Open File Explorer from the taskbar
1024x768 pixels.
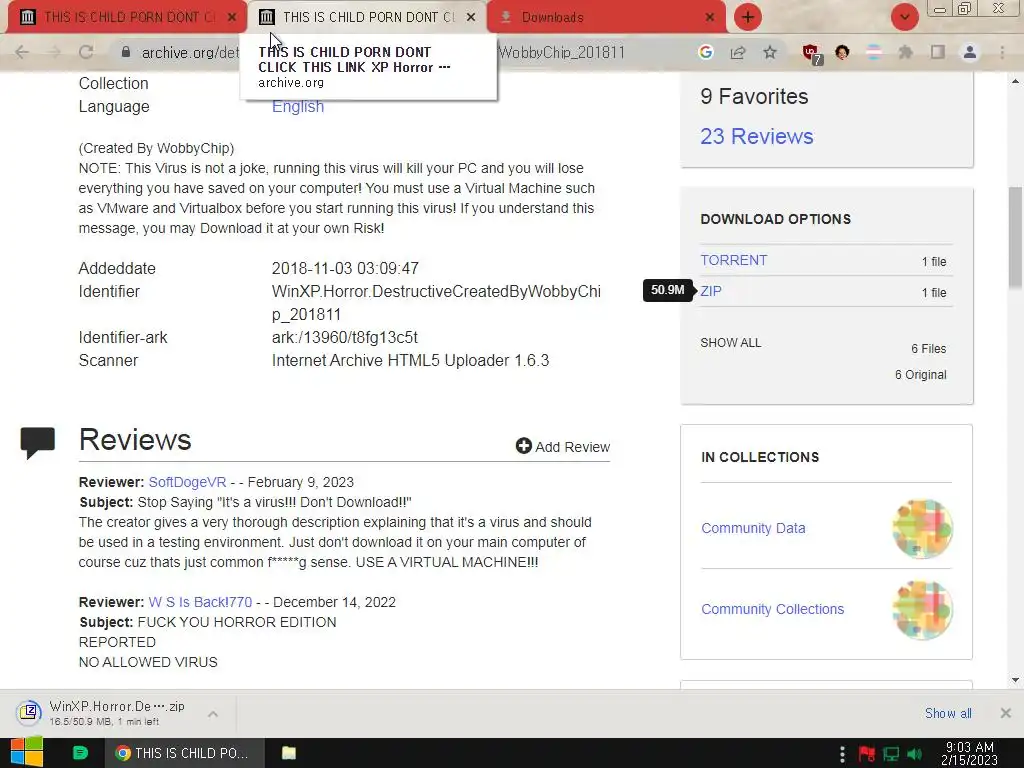pyautogui.click(x=289, y=753)
